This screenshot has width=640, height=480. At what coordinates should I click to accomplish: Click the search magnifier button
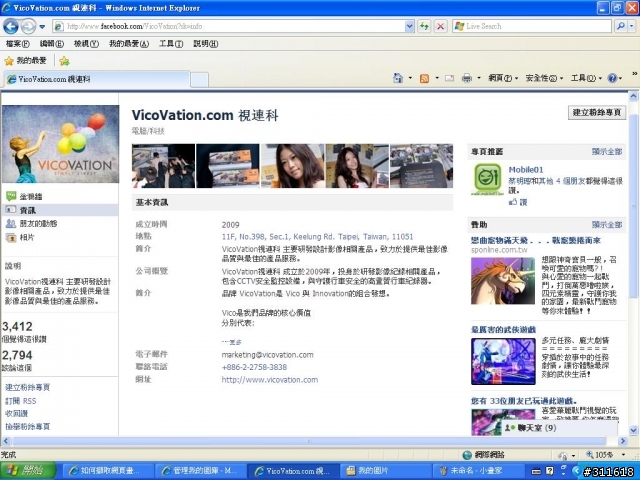click(620, 26)
